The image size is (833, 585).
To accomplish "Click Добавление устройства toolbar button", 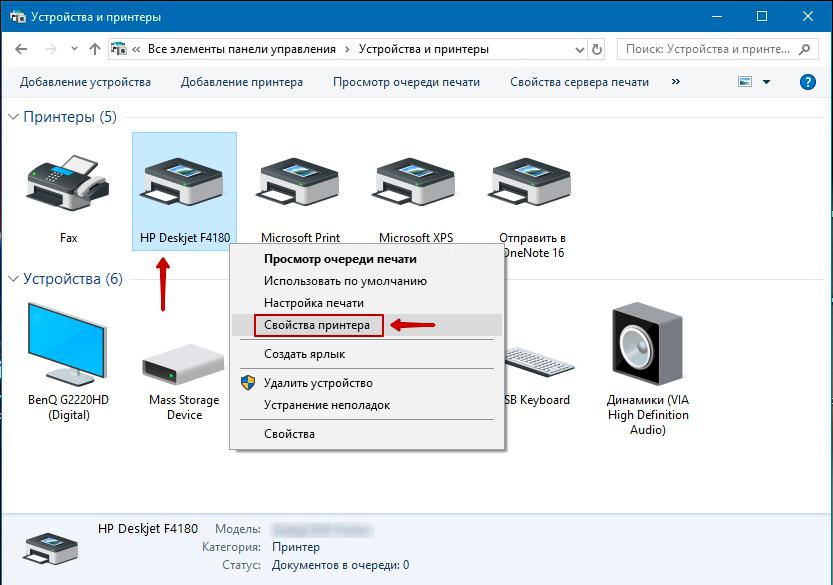I will click(85, 82).
